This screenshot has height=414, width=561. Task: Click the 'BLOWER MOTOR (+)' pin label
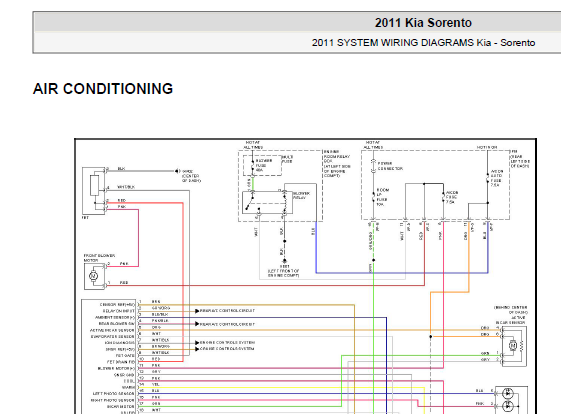point(116,368)
